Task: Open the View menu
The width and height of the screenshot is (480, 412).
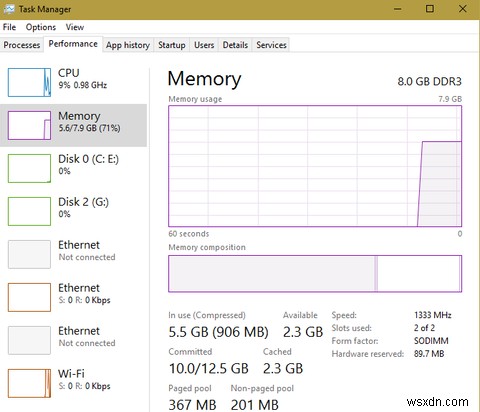Action: [75, 27]
